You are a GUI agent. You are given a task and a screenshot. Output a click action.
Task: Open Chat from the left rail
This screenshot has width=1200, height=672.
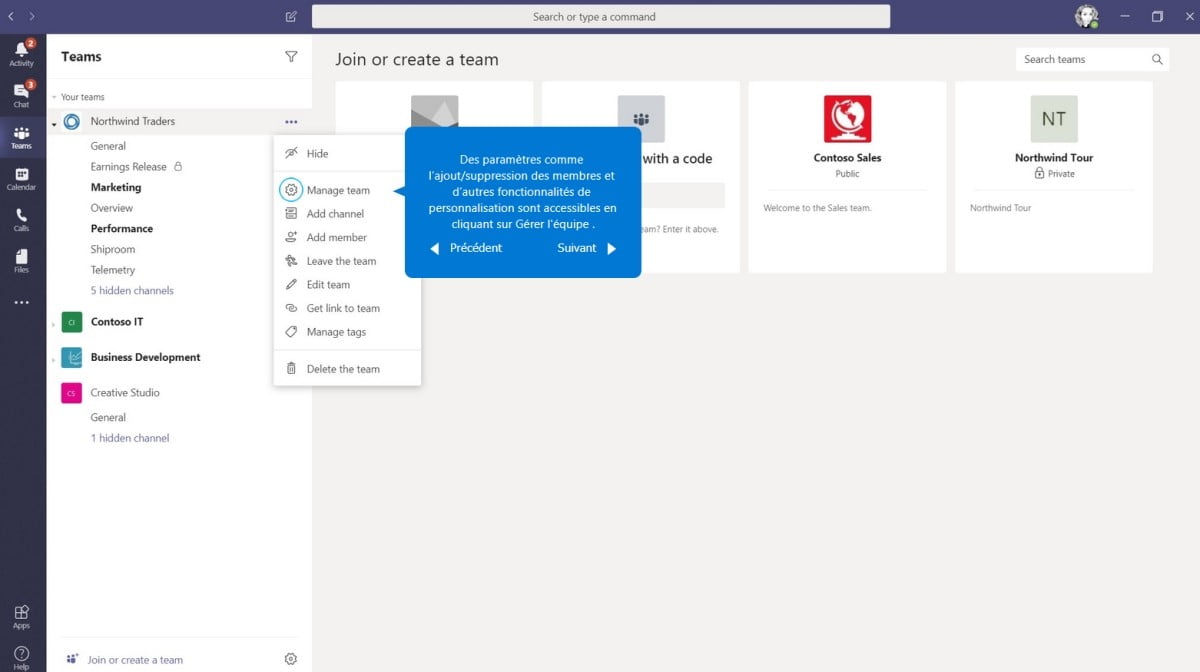click(21, 94)
